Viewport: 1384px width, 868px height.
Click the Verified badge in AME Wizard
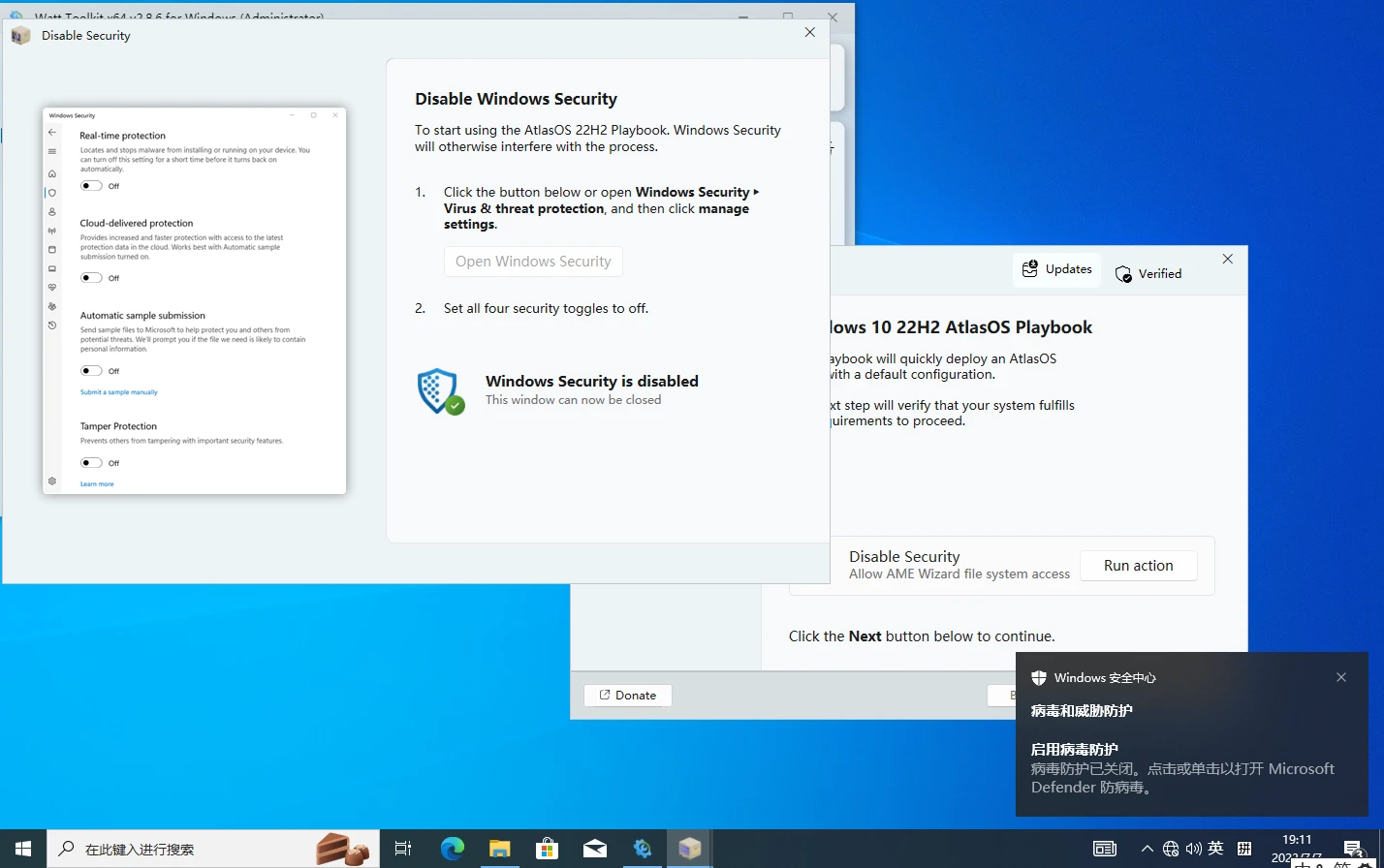click(1148, 274)
